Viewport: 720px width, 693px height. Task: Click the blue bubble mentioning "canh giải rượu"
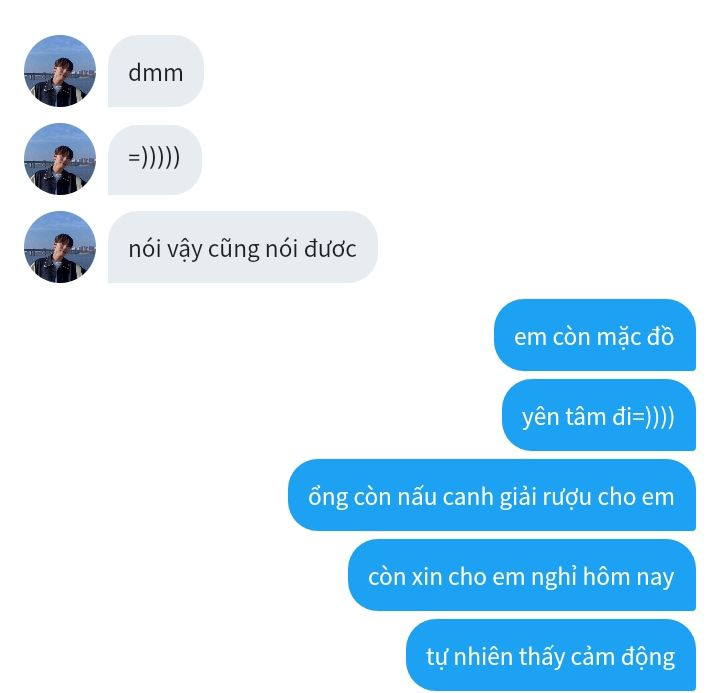[492, 495]
